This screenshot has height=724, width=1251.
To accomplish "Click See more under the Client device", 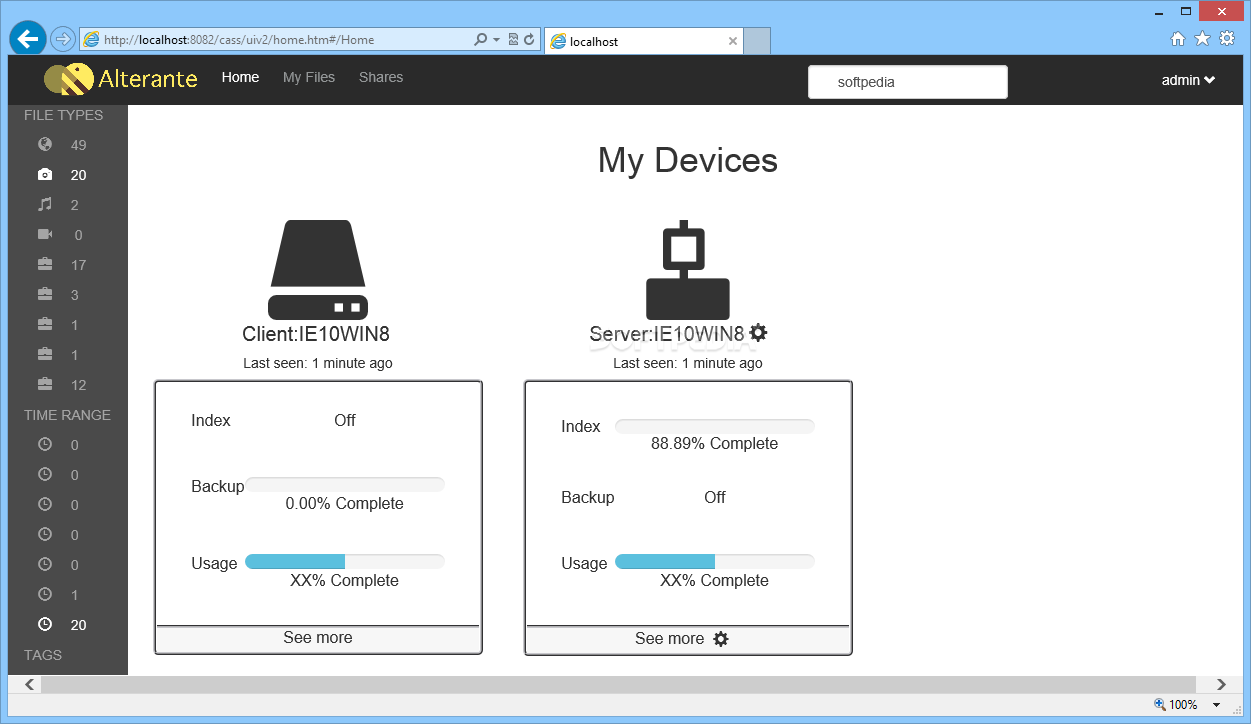I will click(318, 638).
